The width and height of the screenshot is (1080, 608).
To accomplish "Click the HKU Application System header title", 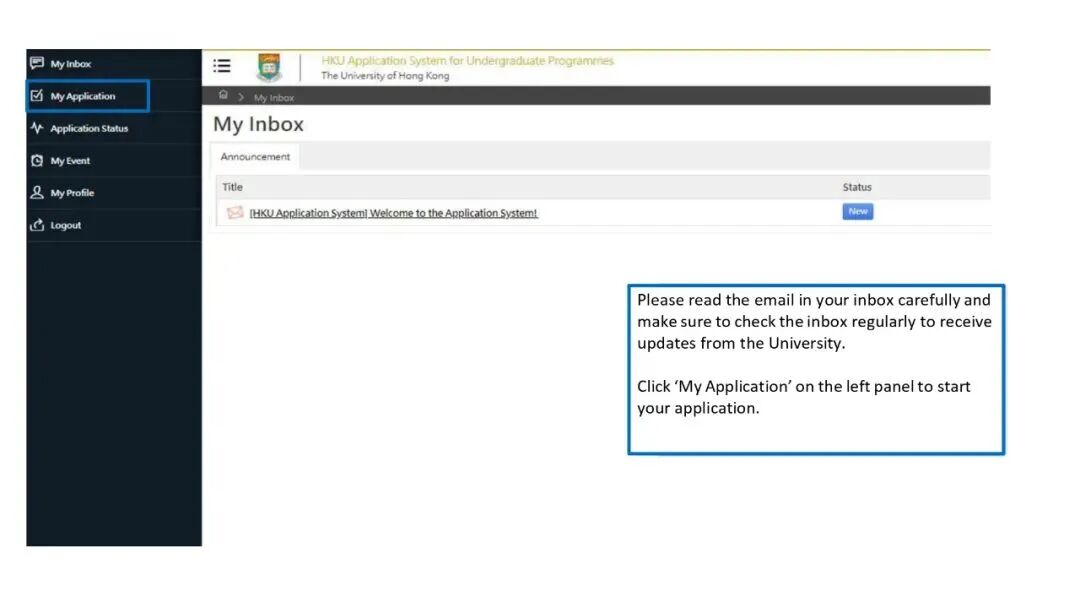I will [467, 61].
